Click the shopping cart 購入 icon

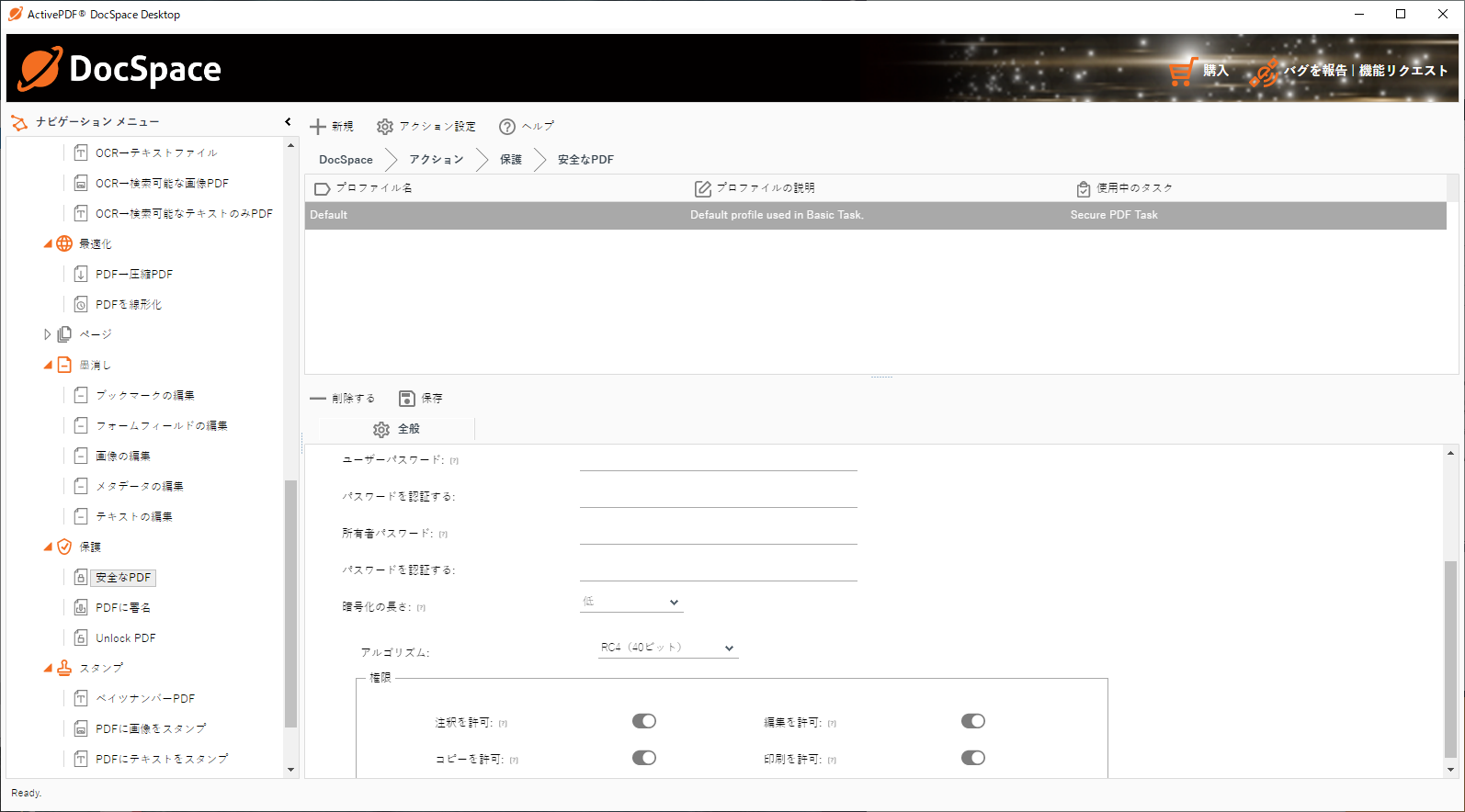1181,71
